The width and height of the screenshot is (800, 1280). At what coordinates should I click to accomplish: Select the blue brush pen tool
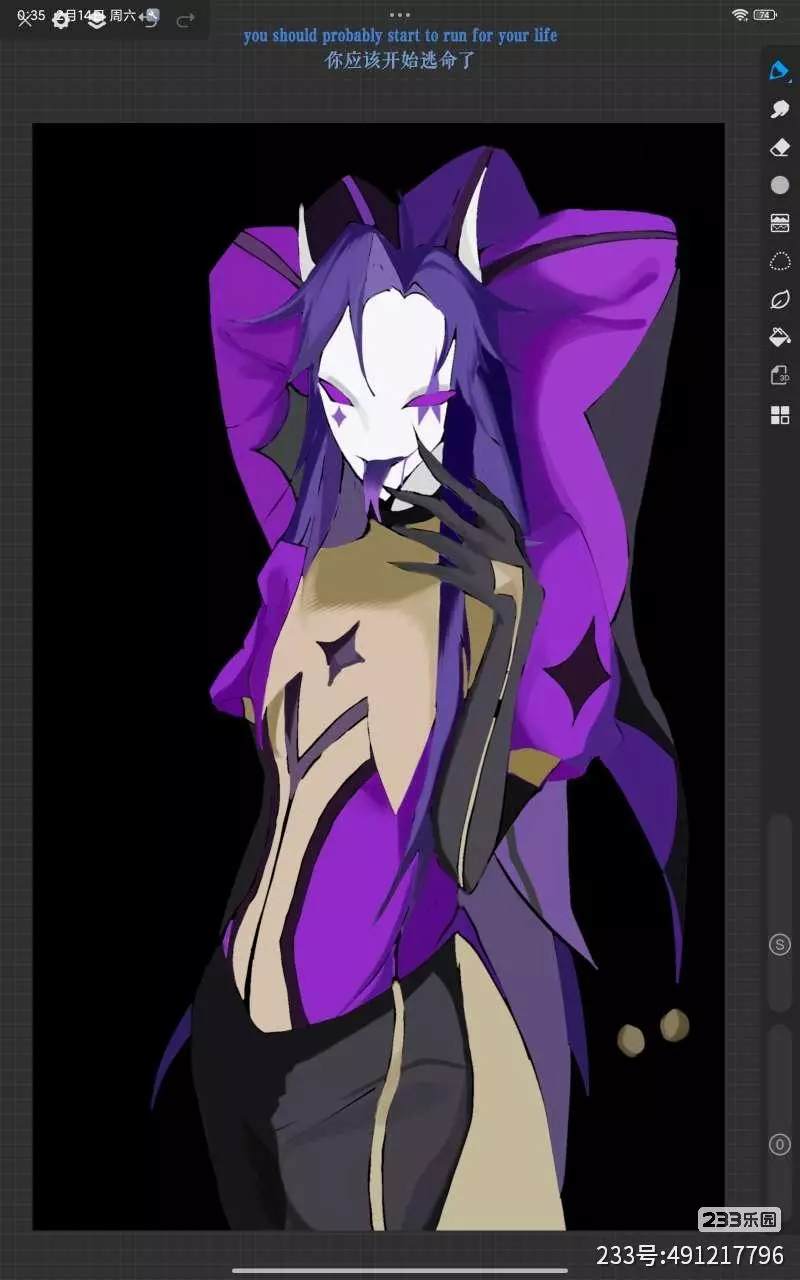pos(779,70)
